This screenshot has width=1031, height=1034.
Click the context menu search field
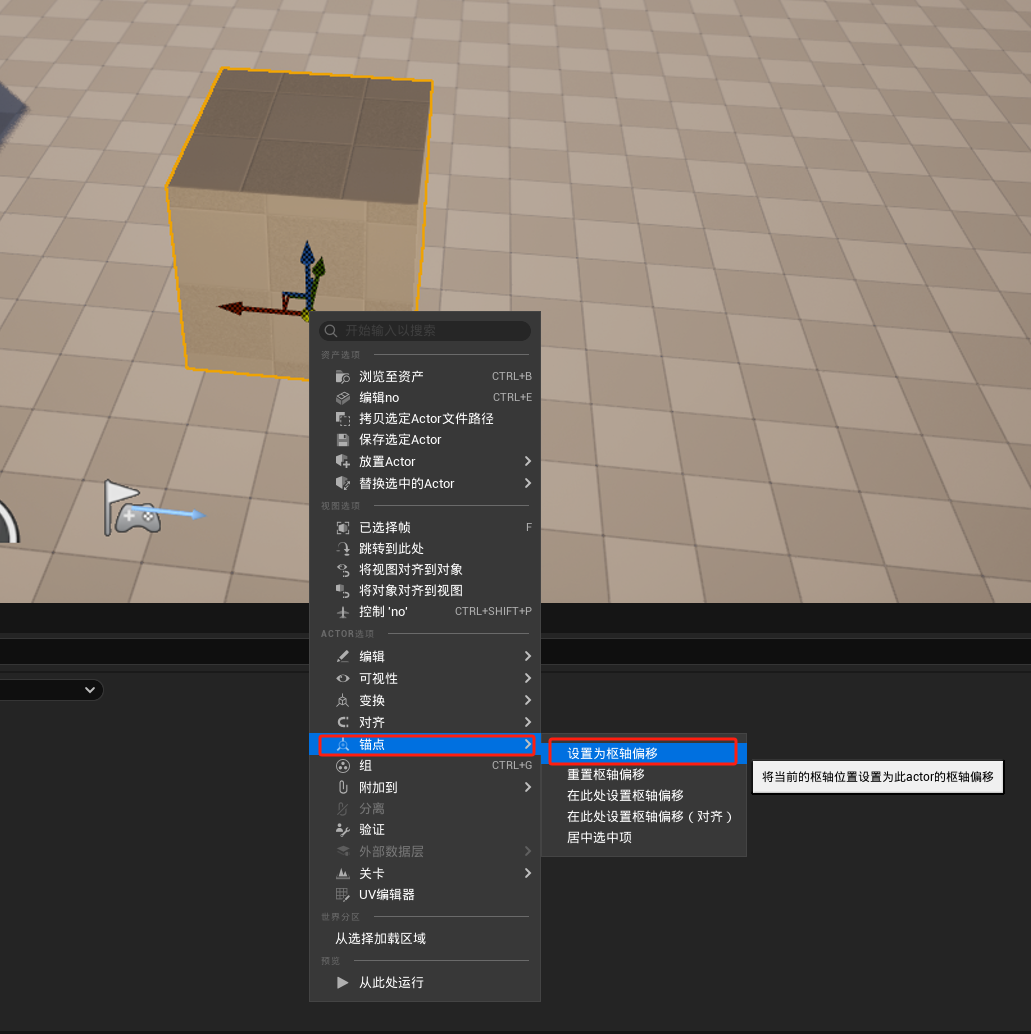click(430, 331)
